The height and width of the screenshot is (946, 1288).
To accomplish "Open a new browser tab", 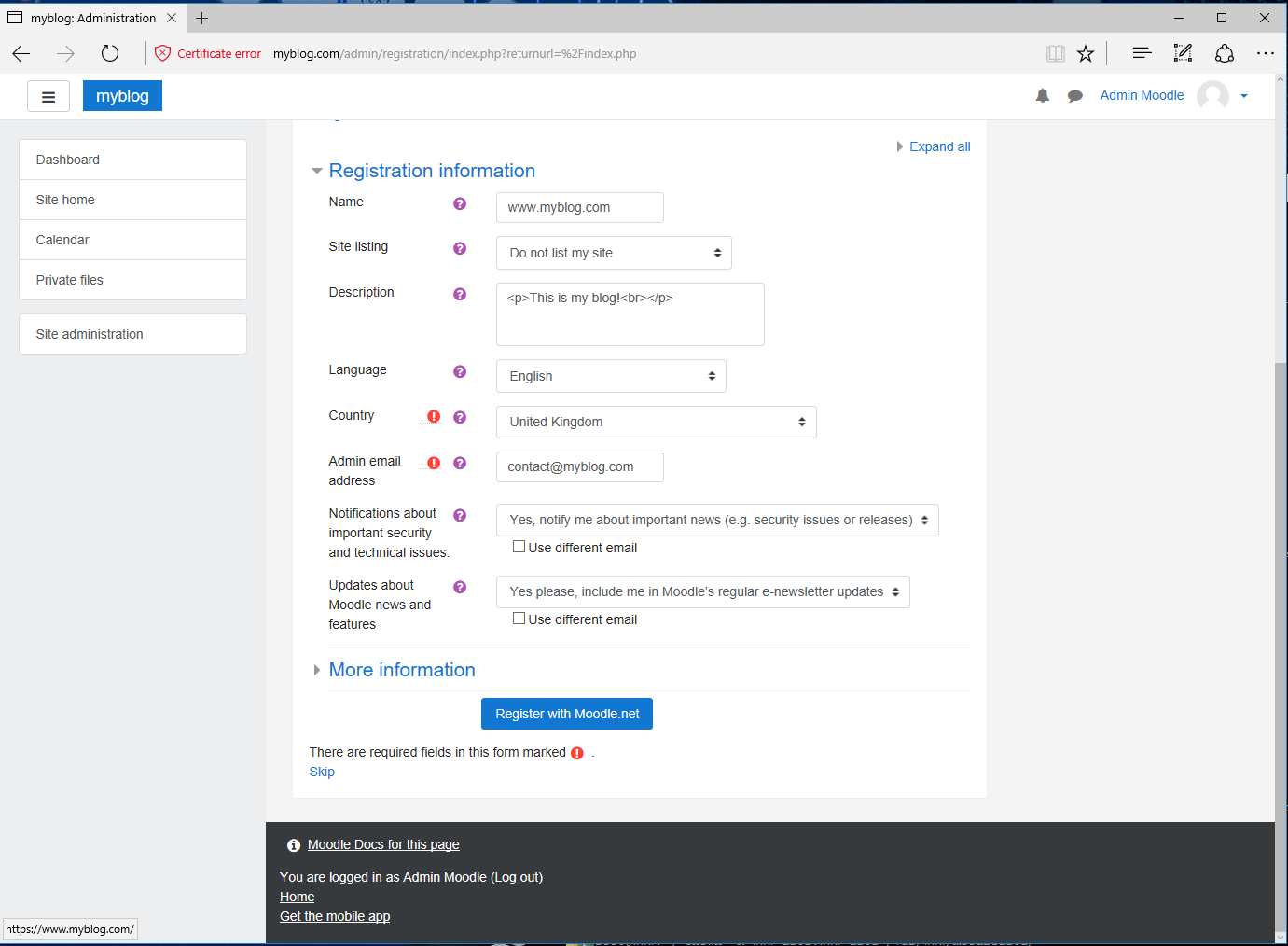I will [201, 18].
